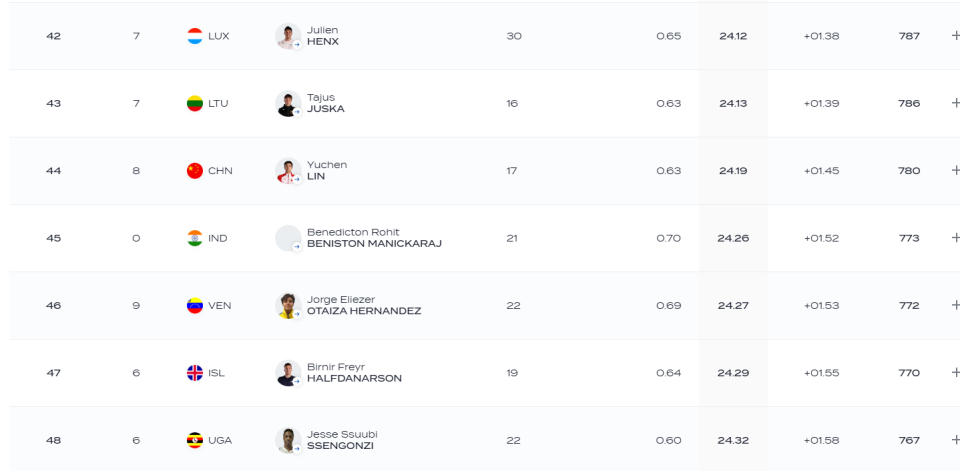Click the Uganda flag icon

[x=195, y=440]
